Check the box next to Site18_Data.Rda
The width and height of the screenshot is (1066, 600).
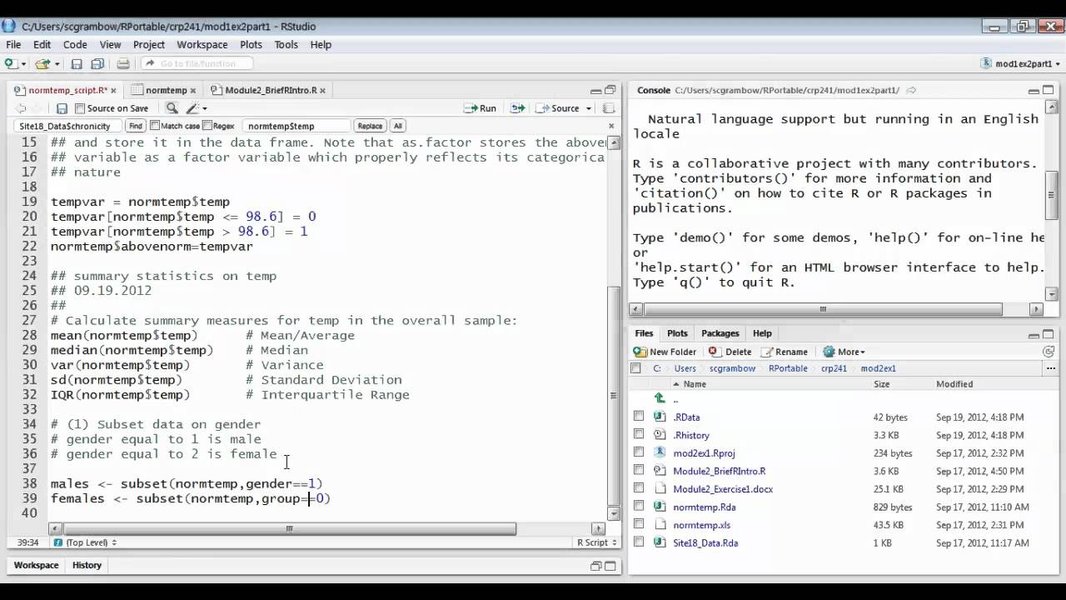(638, 542)
